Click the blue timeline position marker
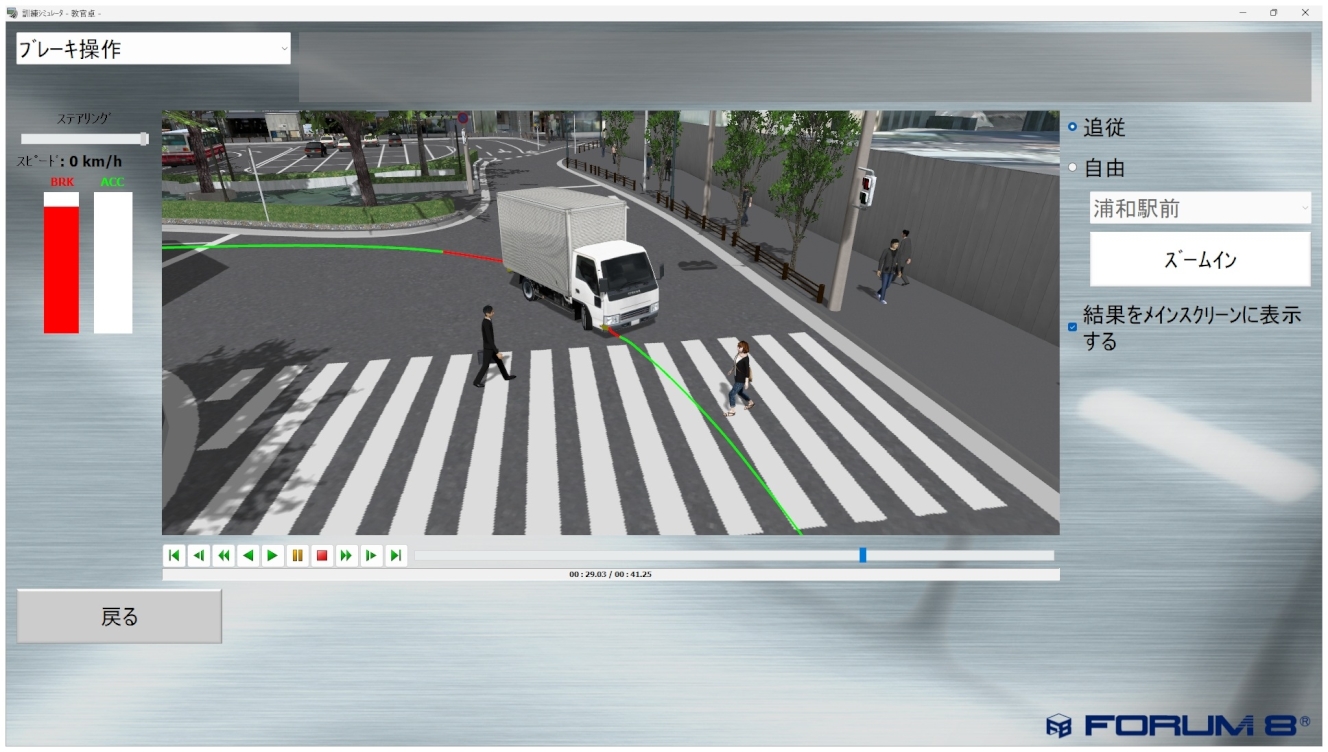 click(863, 555)
